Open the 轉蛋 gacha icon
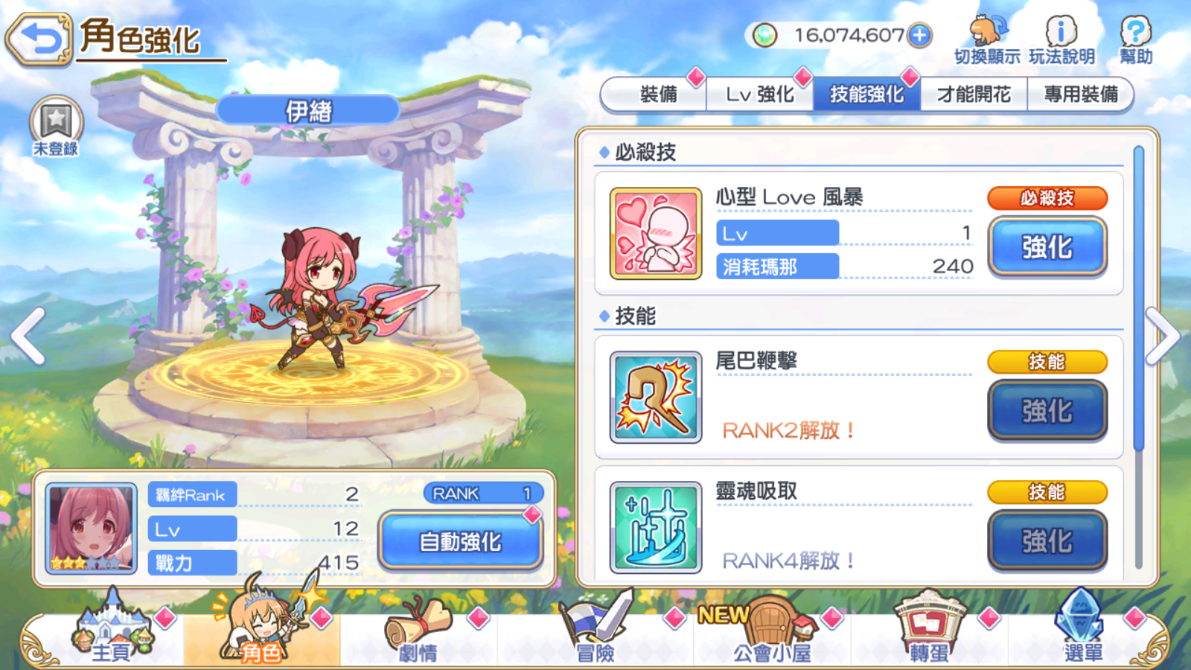1191x670 pixels. (928, 627)
